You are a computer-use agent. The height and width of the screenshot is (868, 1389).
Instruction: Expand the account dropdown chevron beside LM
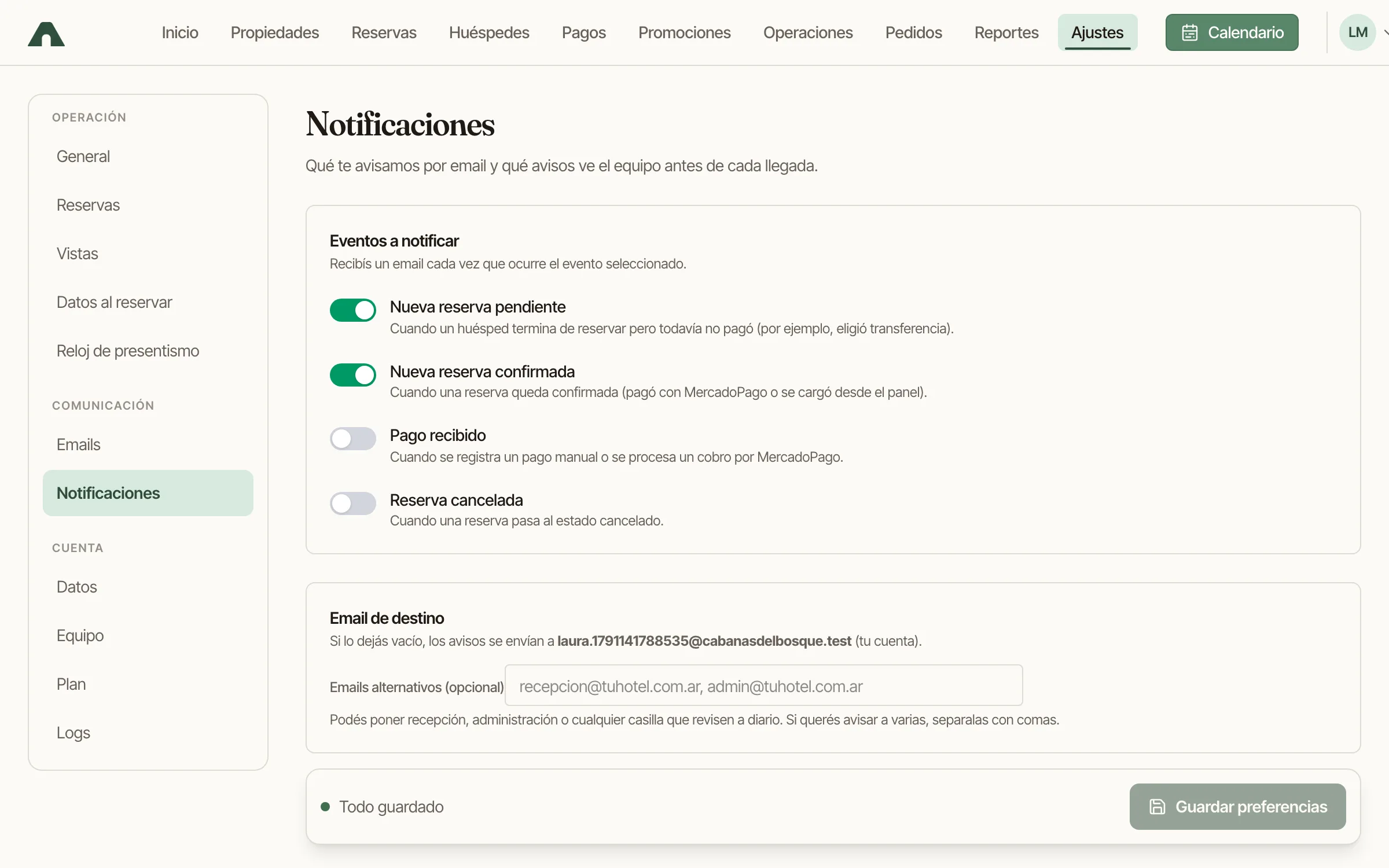[1386, 33]
